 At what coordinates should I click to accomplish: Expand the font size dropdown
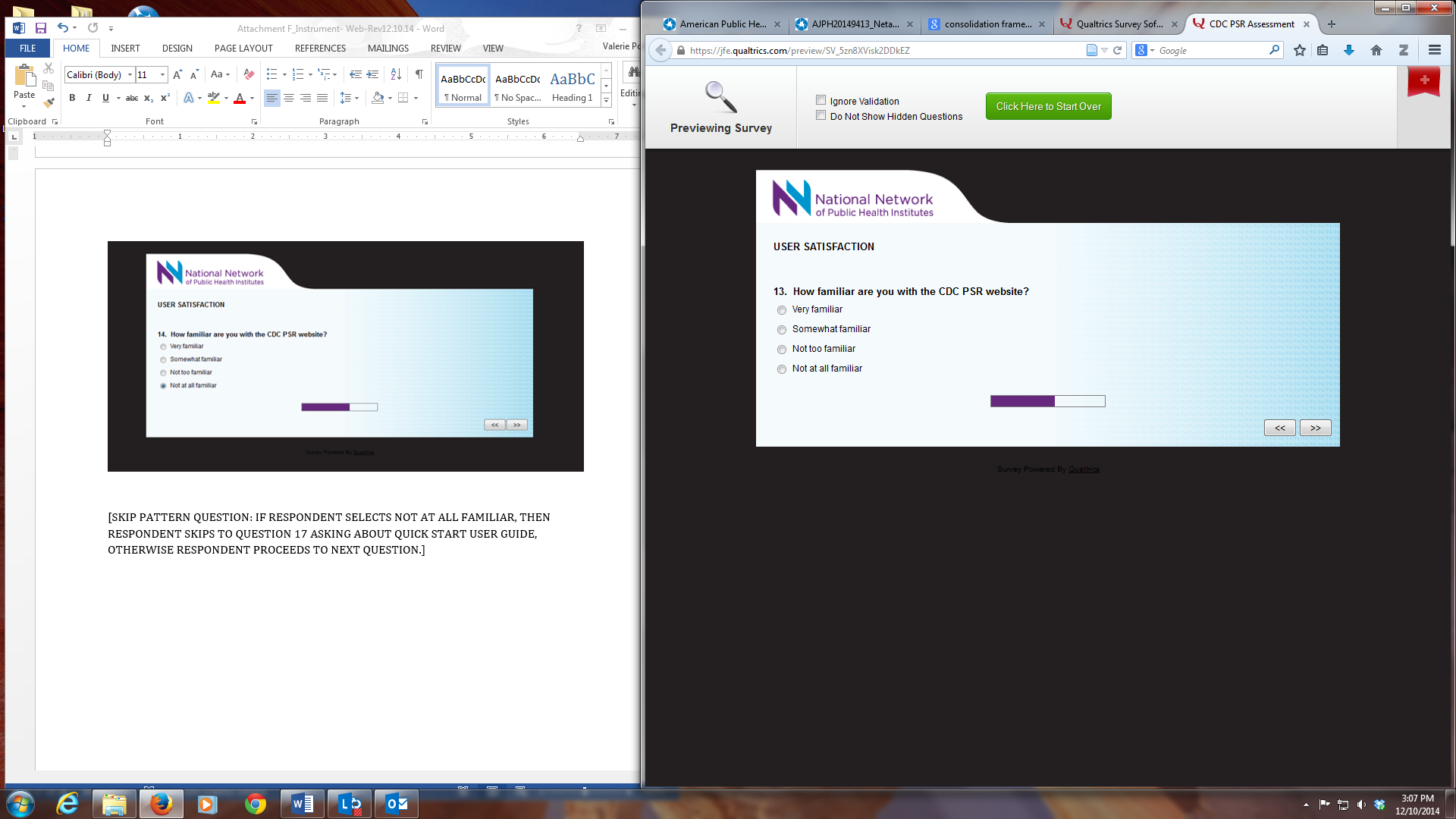[x=162, y=74]
